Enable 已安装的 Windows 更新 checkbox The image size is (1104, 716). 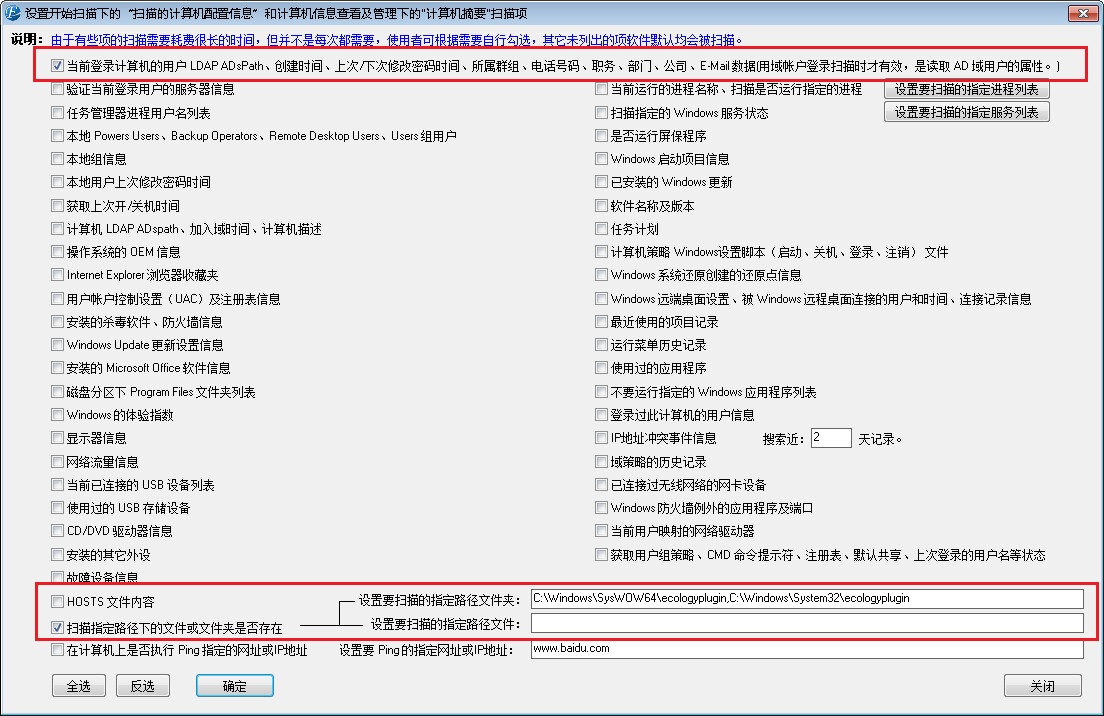(601, 182)
